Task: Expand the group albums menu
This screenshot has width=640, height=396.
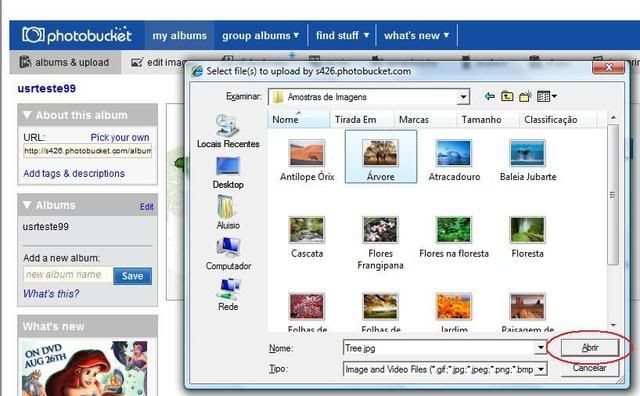Action: click(x=260, y=36)
